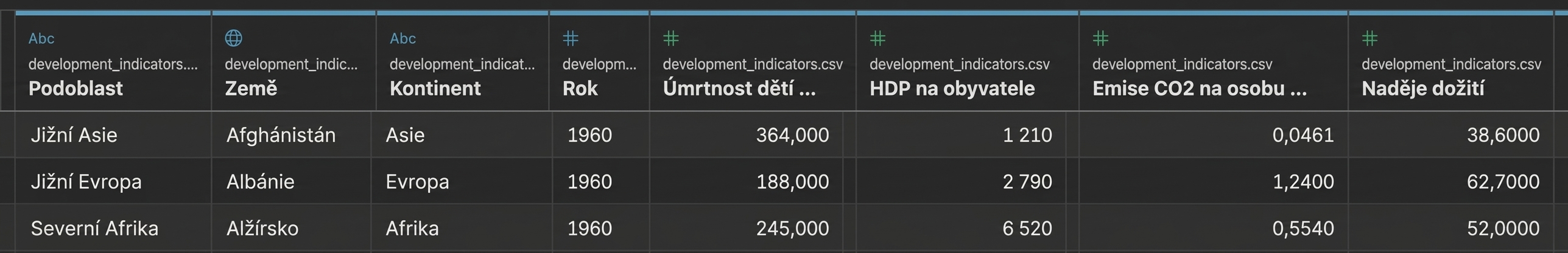Screen dimensions: 1568x253
Task: Click the 6 520 GDP value
Action: click(x=1027, y=228)
